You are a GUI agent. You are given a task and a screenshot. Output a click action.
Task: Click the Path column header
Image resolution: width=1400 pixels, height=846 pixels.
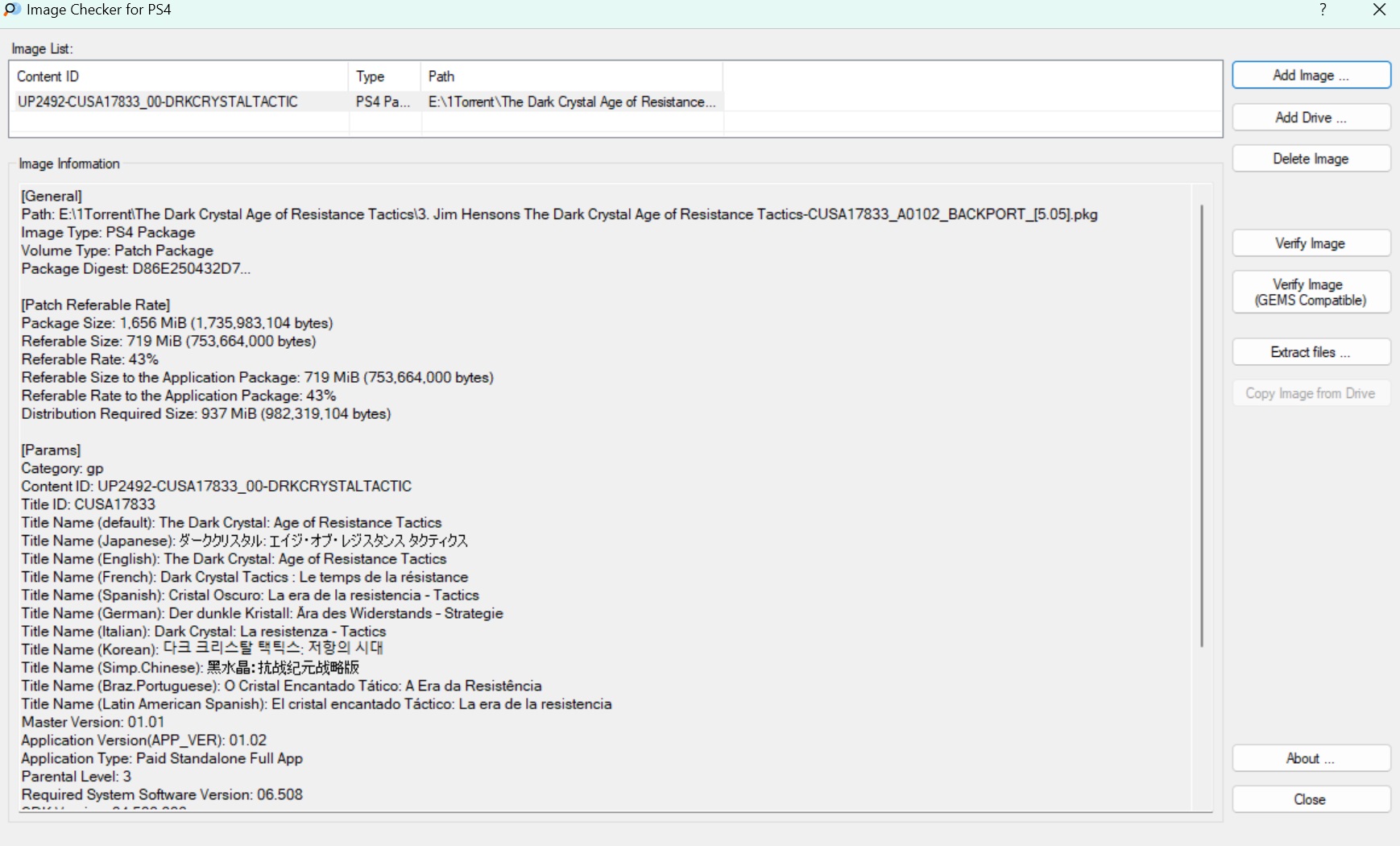[571, 77]
